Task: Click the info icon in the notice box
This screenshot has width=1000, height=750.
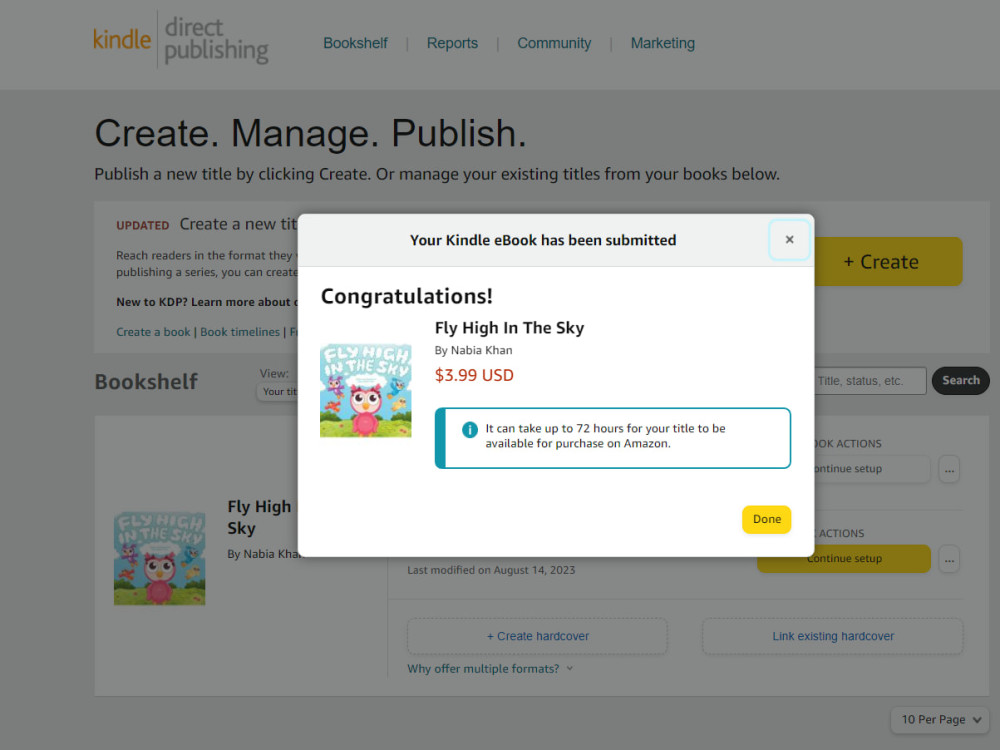Action: coord(469,429)
